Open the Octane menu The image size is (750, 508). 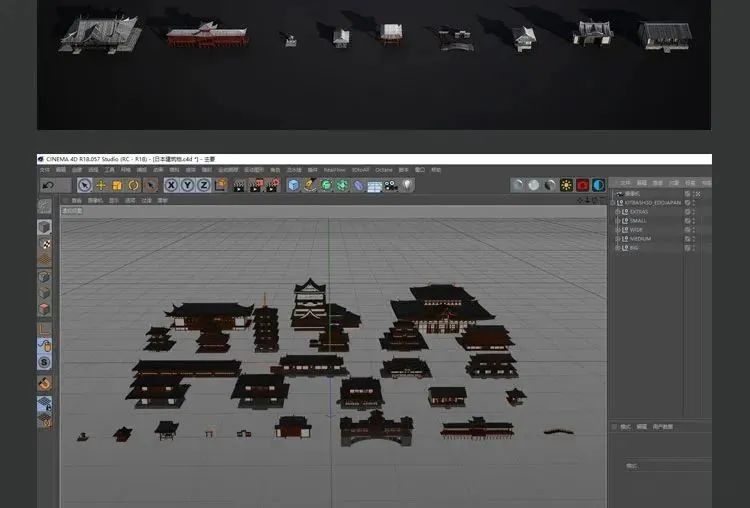pos(384,170)
